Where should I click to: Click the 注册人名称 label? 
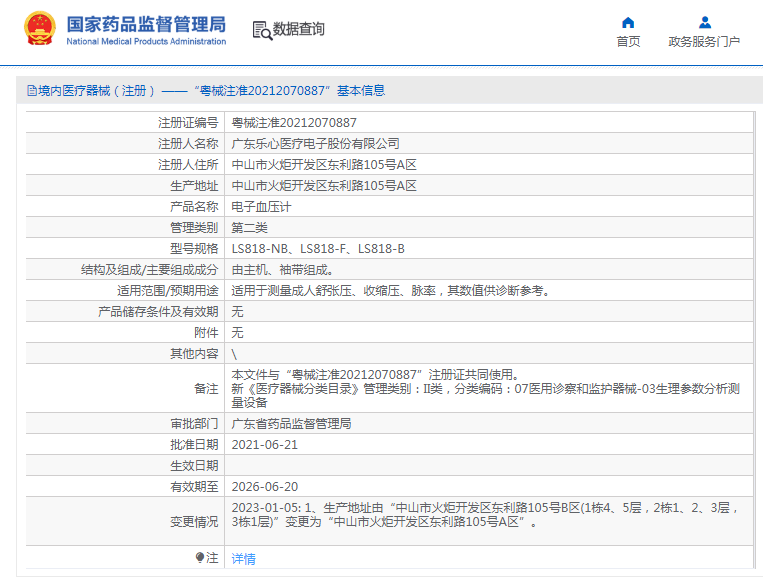tap(188, 144)
